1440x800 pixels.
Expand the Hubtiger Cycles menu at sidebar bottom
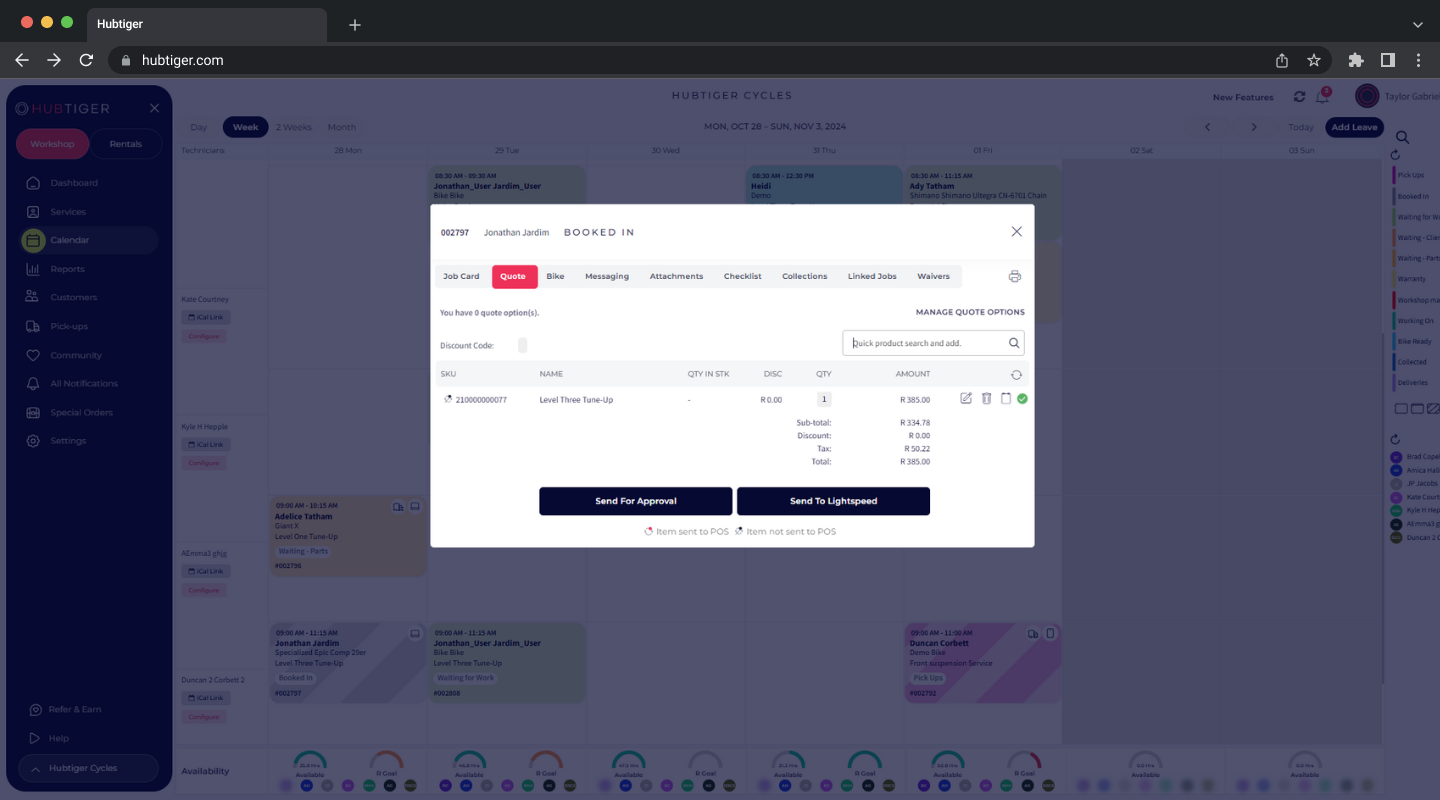[x=85, y=768]
